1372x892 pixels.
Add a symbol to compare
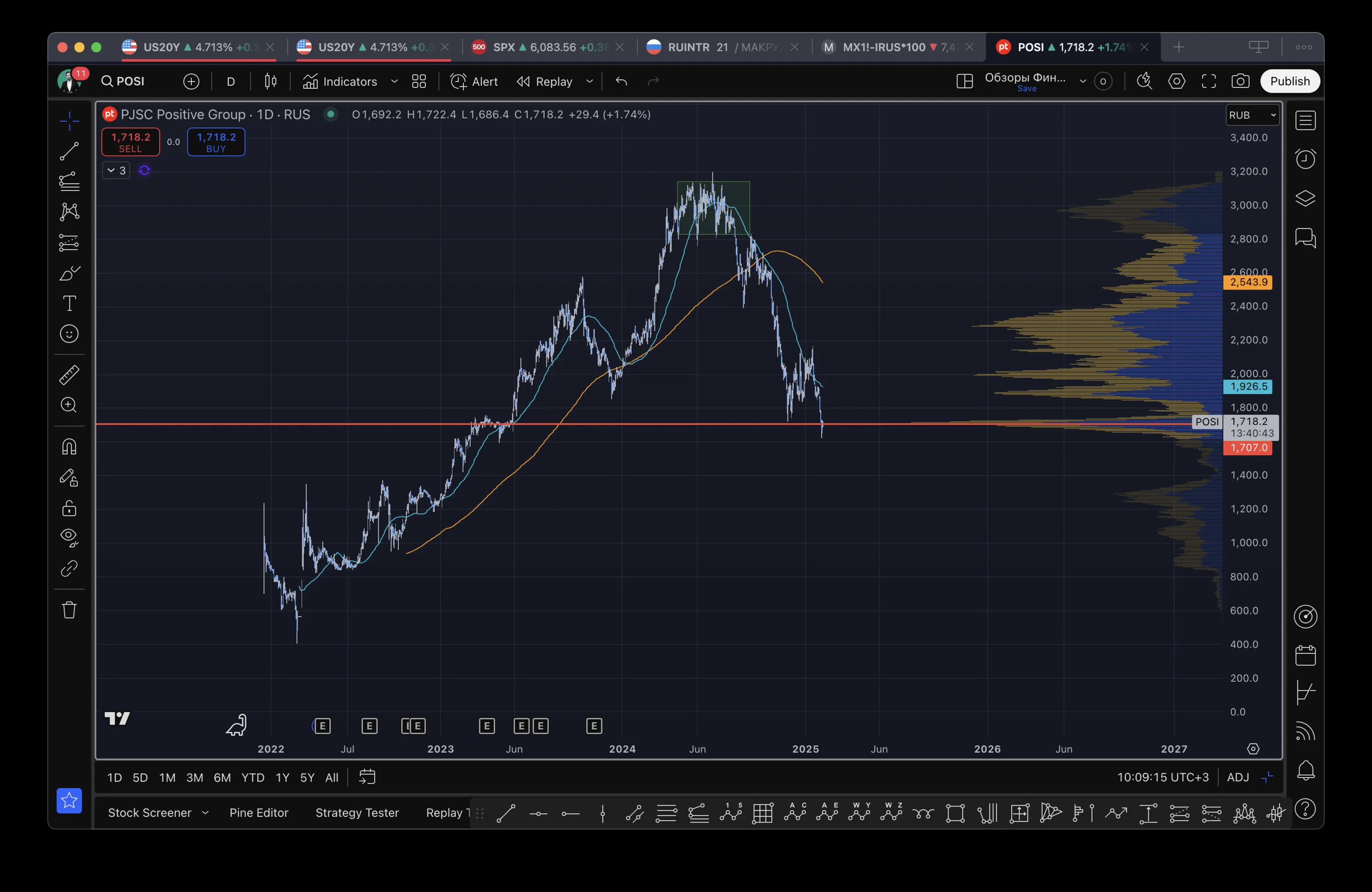[x=191, y=81]
